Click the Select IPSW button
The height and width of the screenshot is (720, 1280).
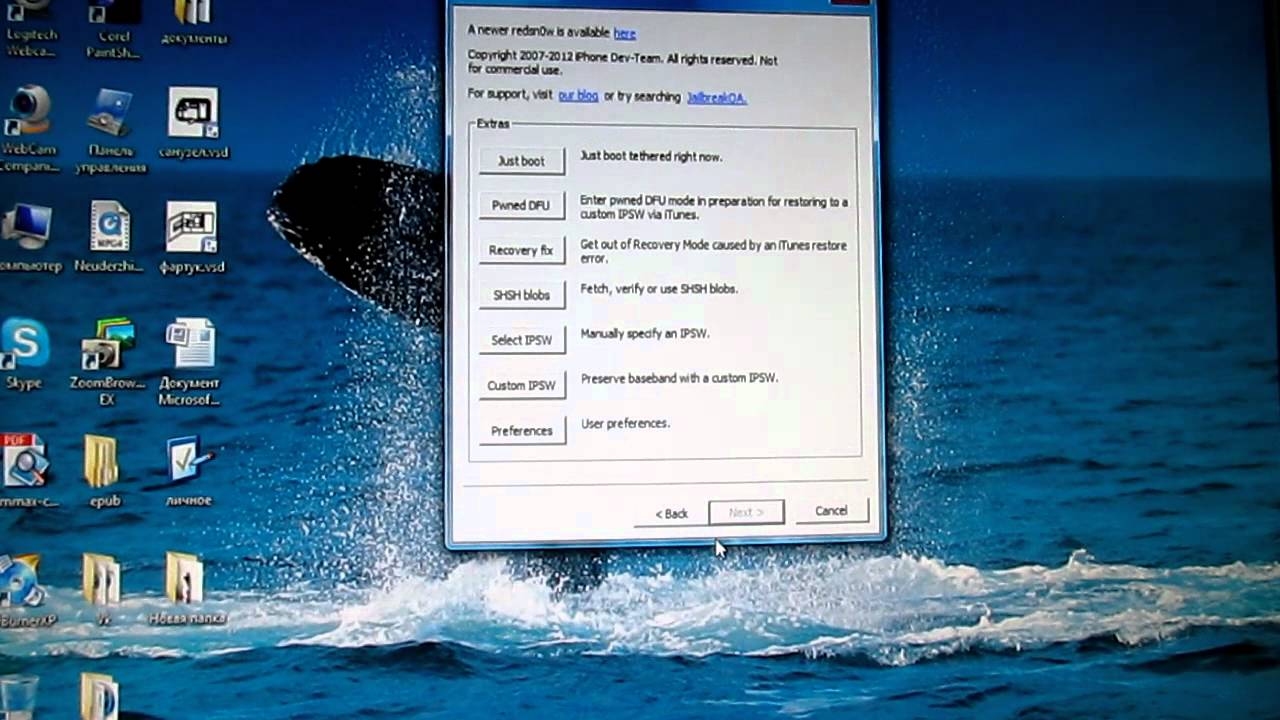tap(521, 340)
